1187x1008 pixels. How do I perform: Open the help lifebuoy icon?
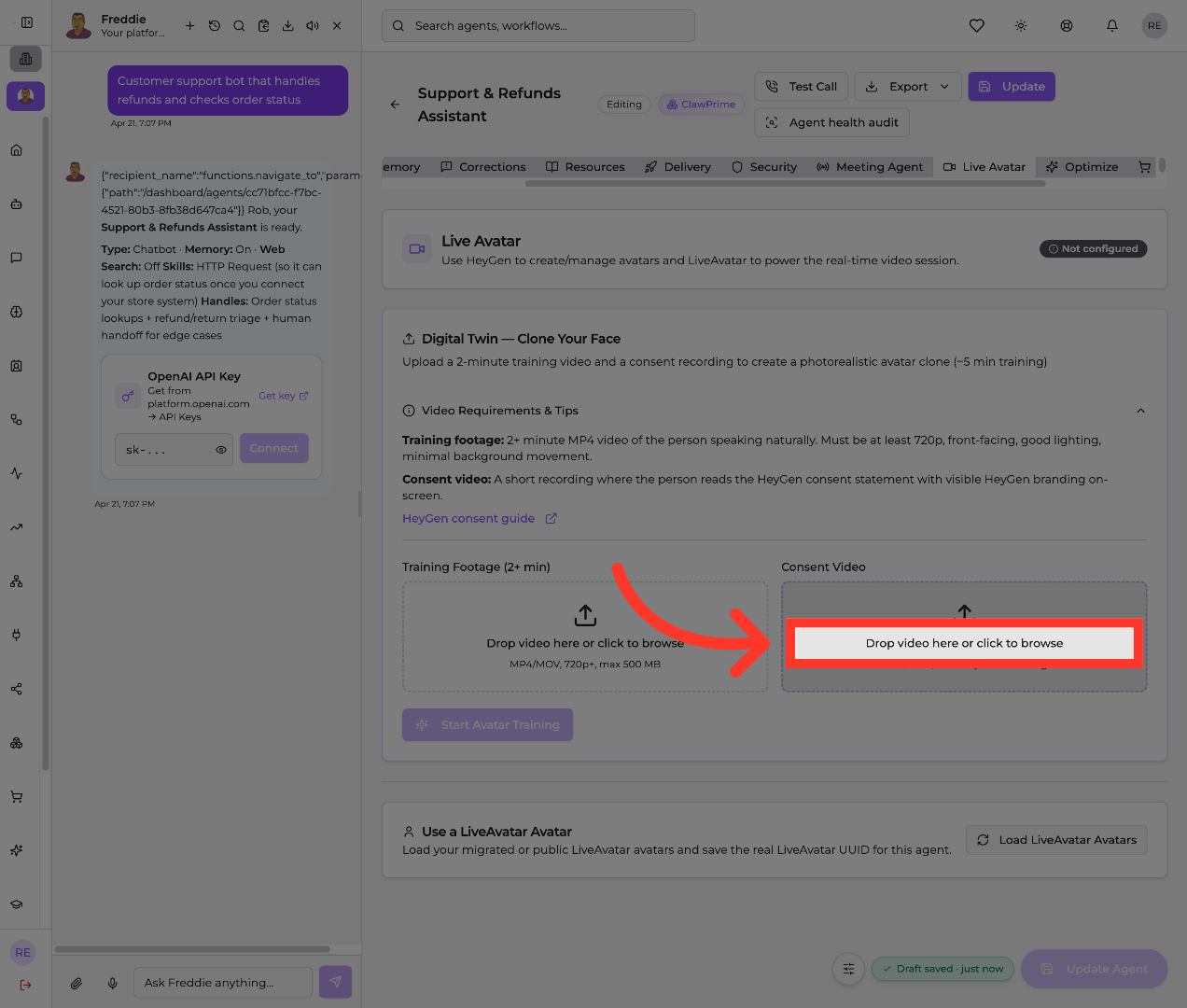[x=1067, y=26]
